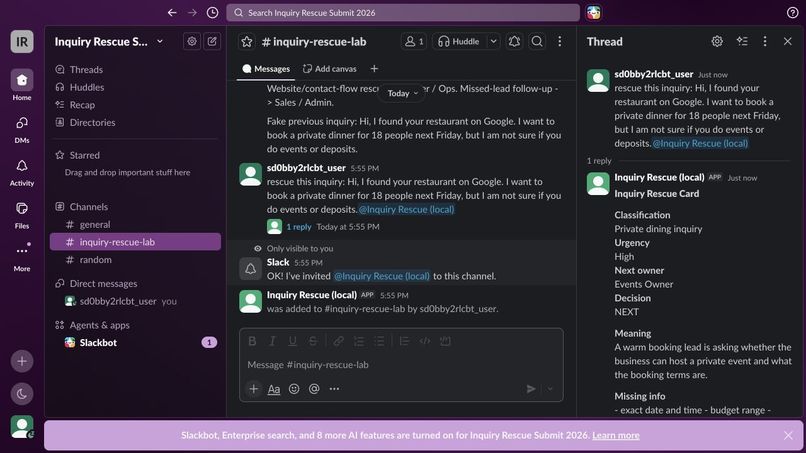Close the Thread panel

point(787,41)
